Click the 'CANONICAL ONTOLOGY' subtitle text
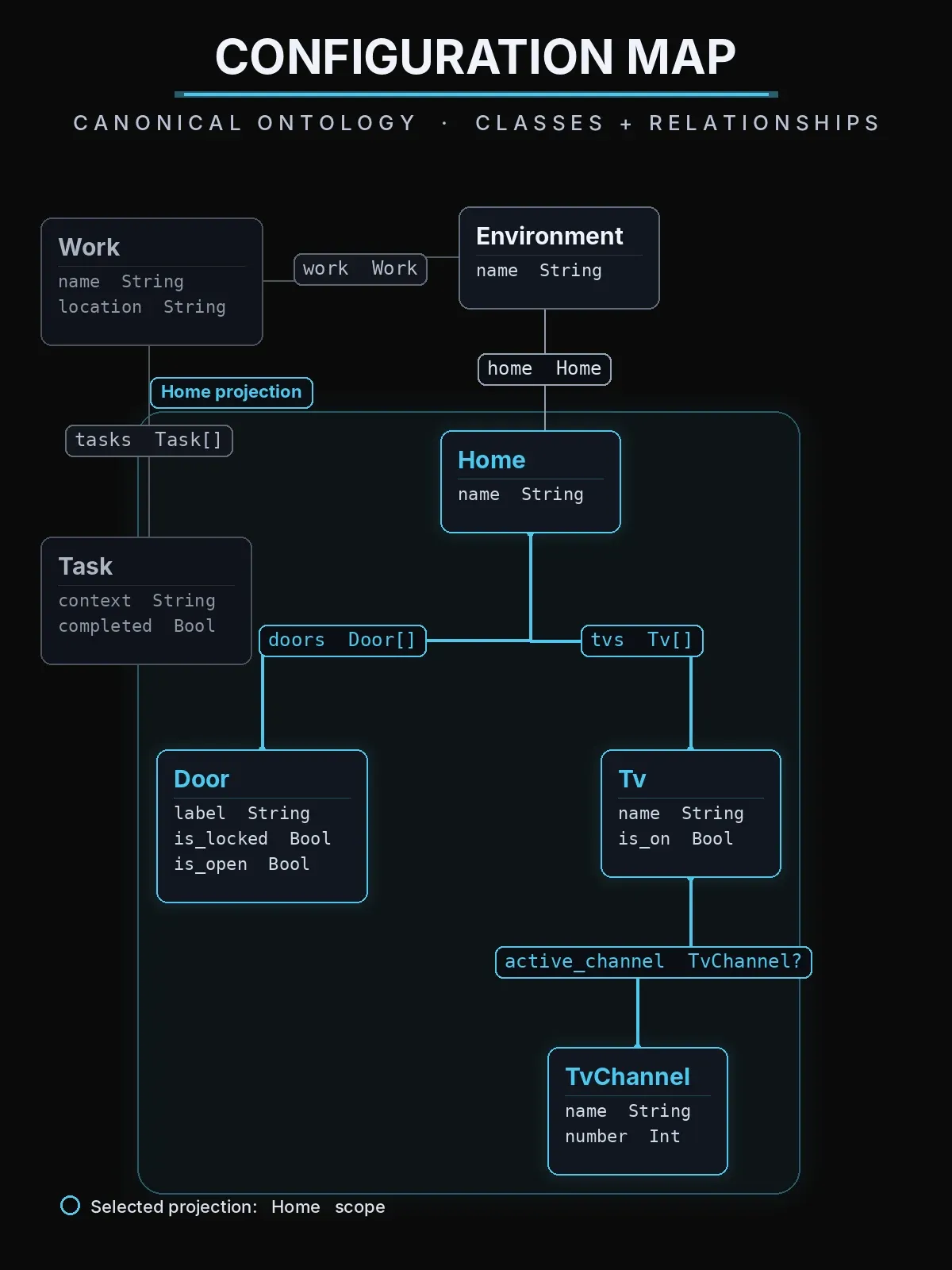The width and height of the screenshot is (952, 1270). coord(245,123)
